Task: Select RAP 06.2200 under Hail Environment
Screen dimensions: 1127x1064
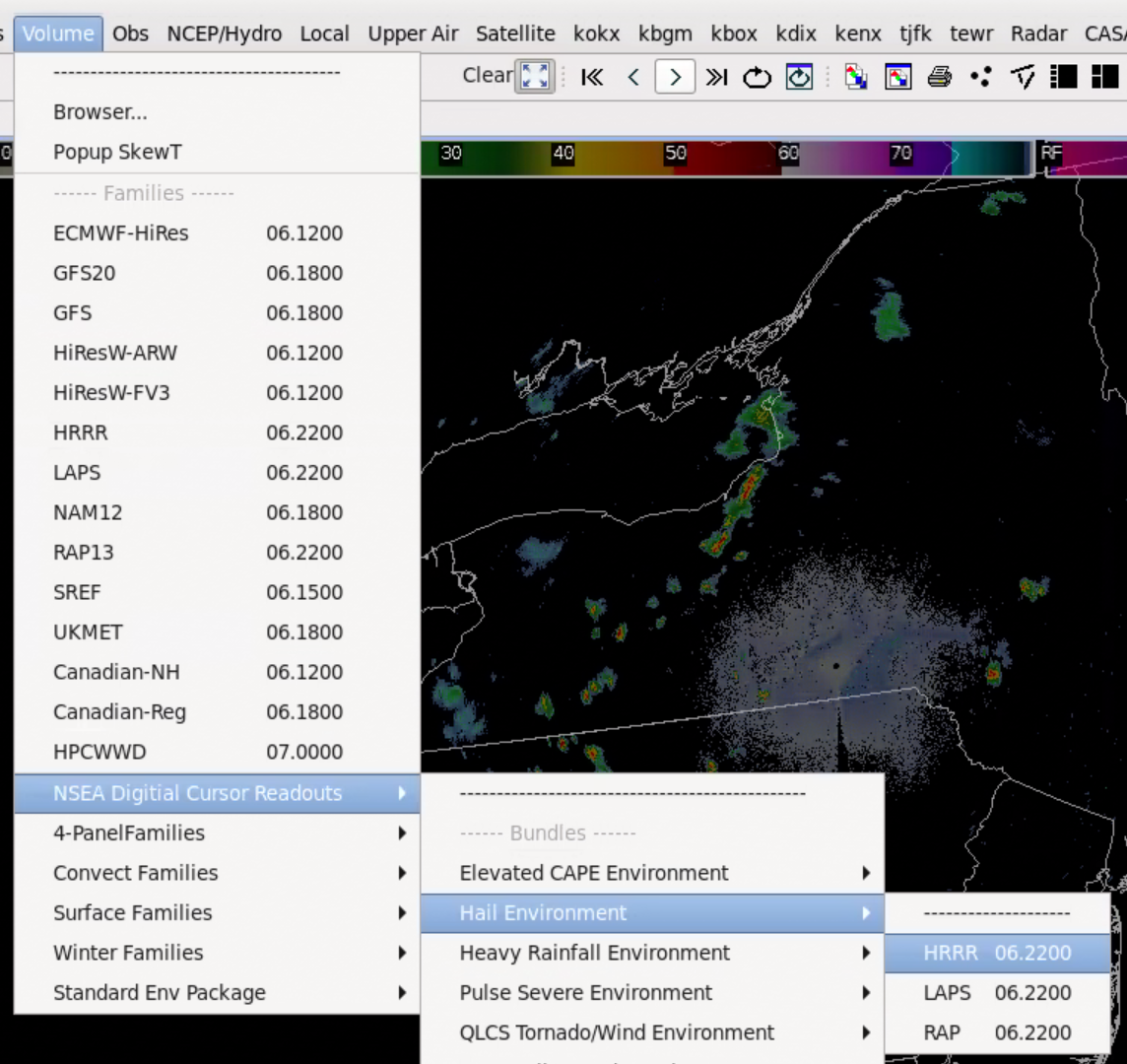Action: pos(998,1032)
